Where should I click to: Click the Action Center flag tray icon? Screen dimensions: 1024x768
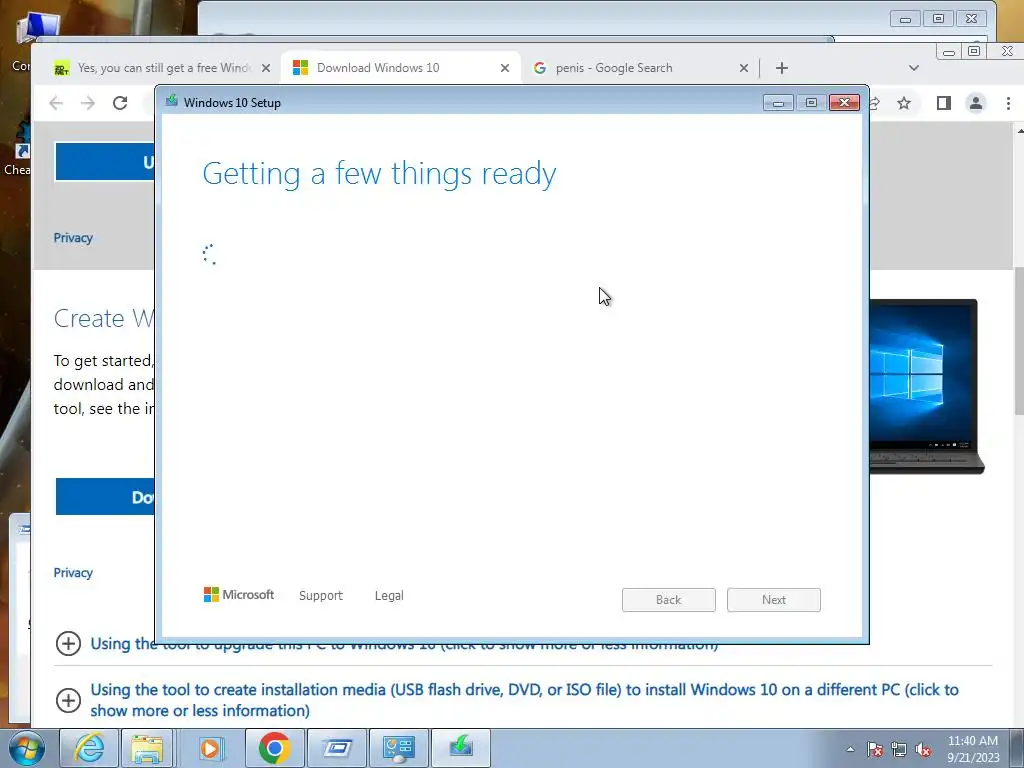875,749
